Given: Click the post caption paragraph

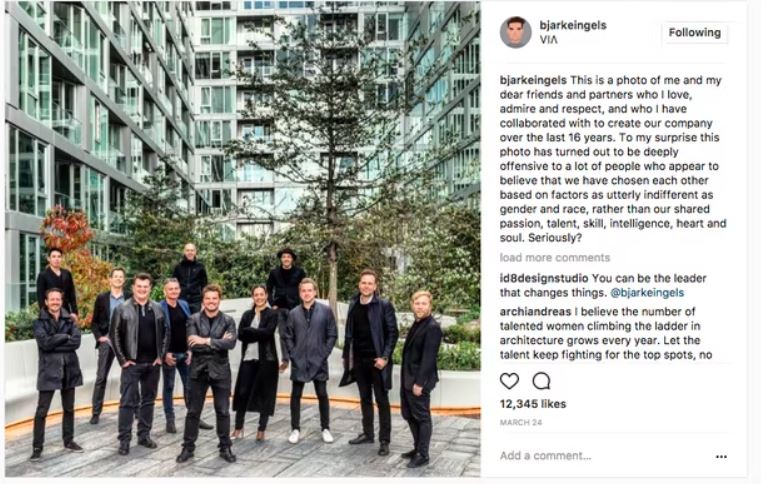Looking at the screenshot, I should [x=613, y=159].
